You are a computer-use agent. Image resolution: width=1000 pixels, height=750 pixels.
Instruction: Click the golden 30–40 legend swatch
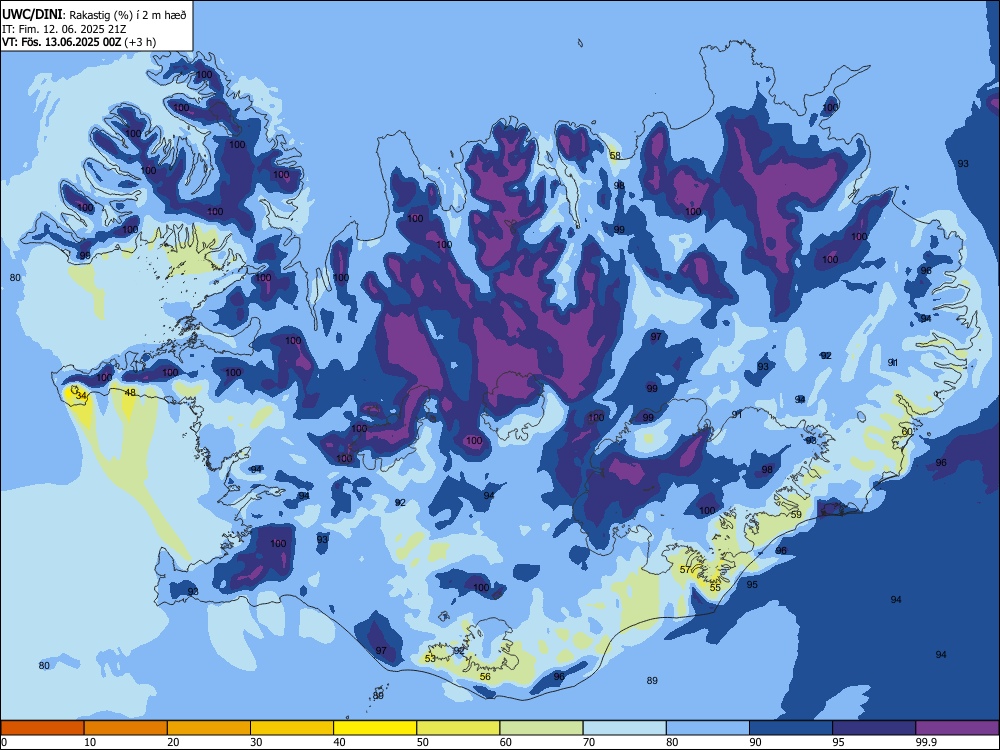(292, 728)
